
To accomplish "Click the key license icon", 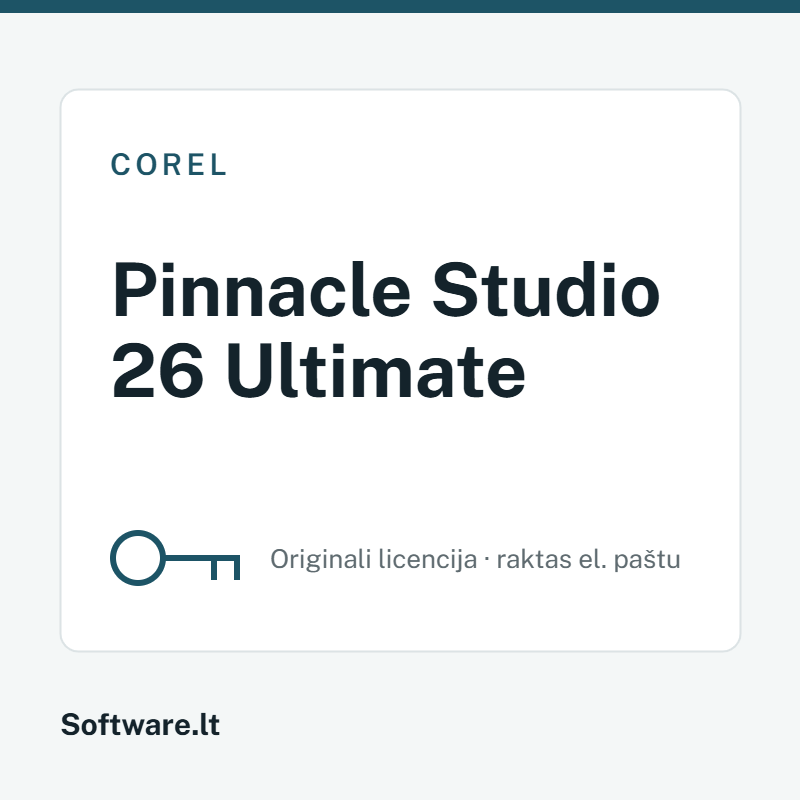I will click(175, 558).
